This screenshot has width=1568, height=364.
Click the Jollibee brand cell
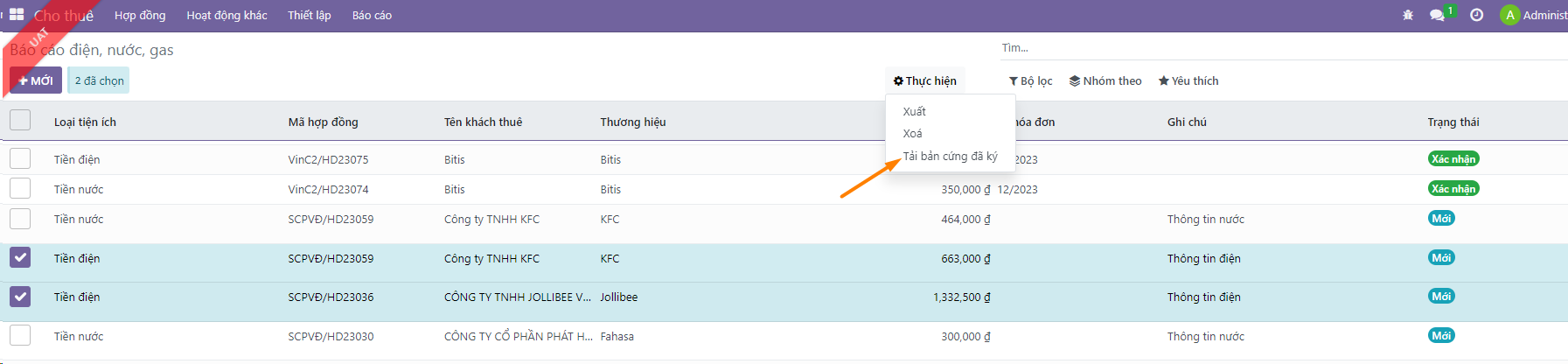pyautogui.click(x=619, y=297)
